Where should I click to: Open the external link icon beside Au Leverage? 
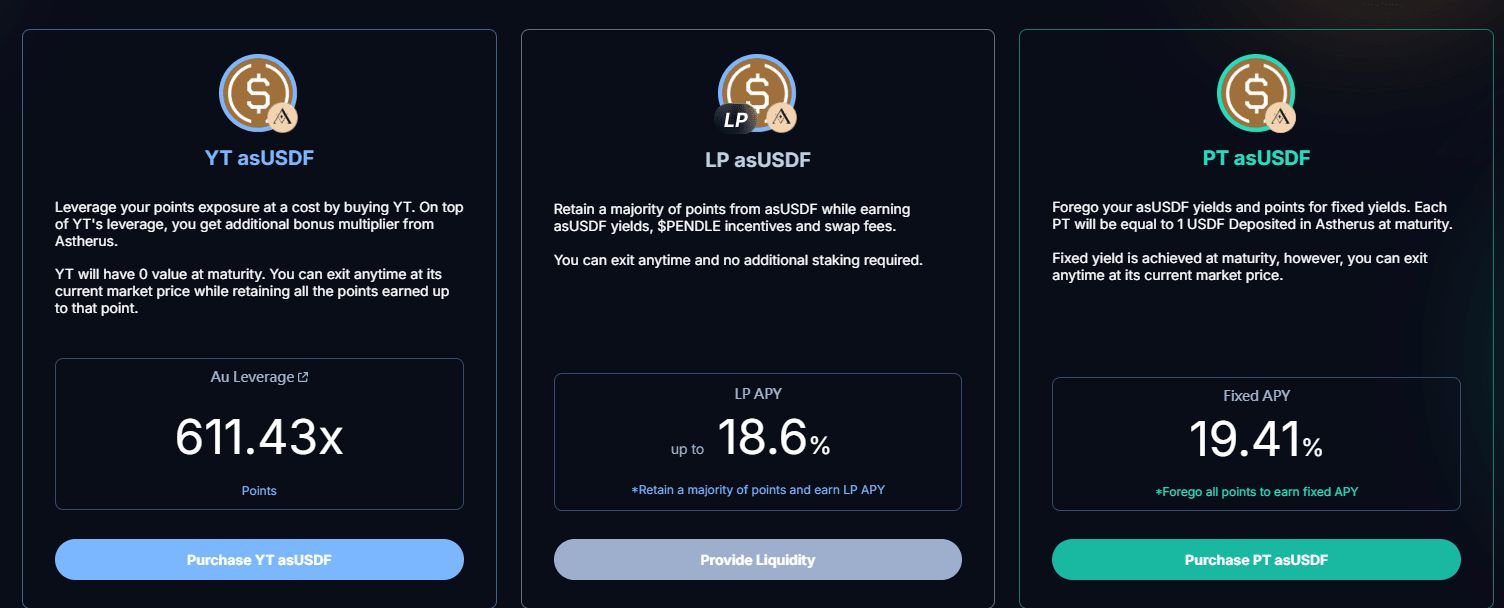pos(303,378)
